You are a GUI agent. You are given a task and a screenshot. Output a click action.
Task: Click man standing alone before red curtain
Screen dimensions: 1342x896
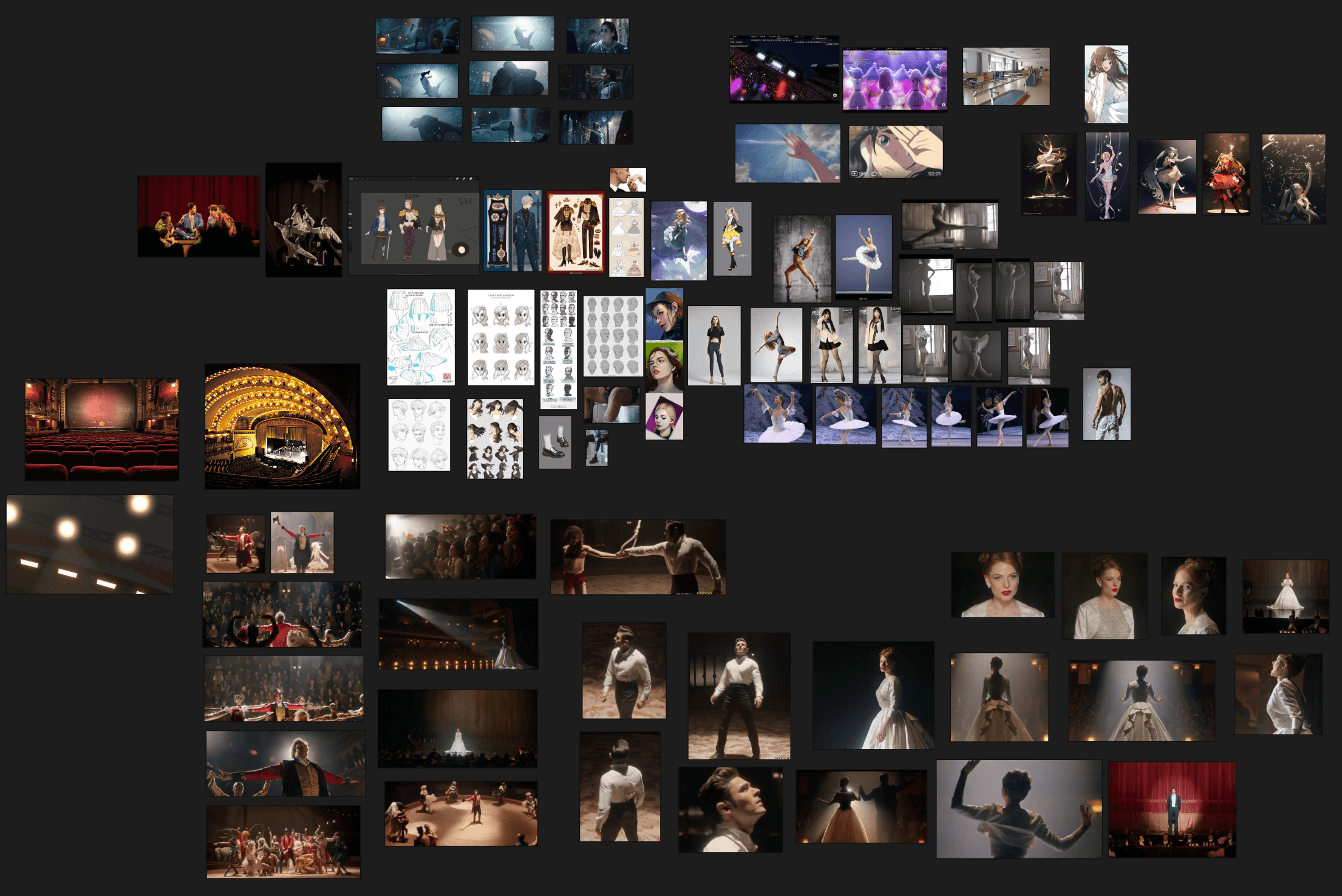(1171, 809)
